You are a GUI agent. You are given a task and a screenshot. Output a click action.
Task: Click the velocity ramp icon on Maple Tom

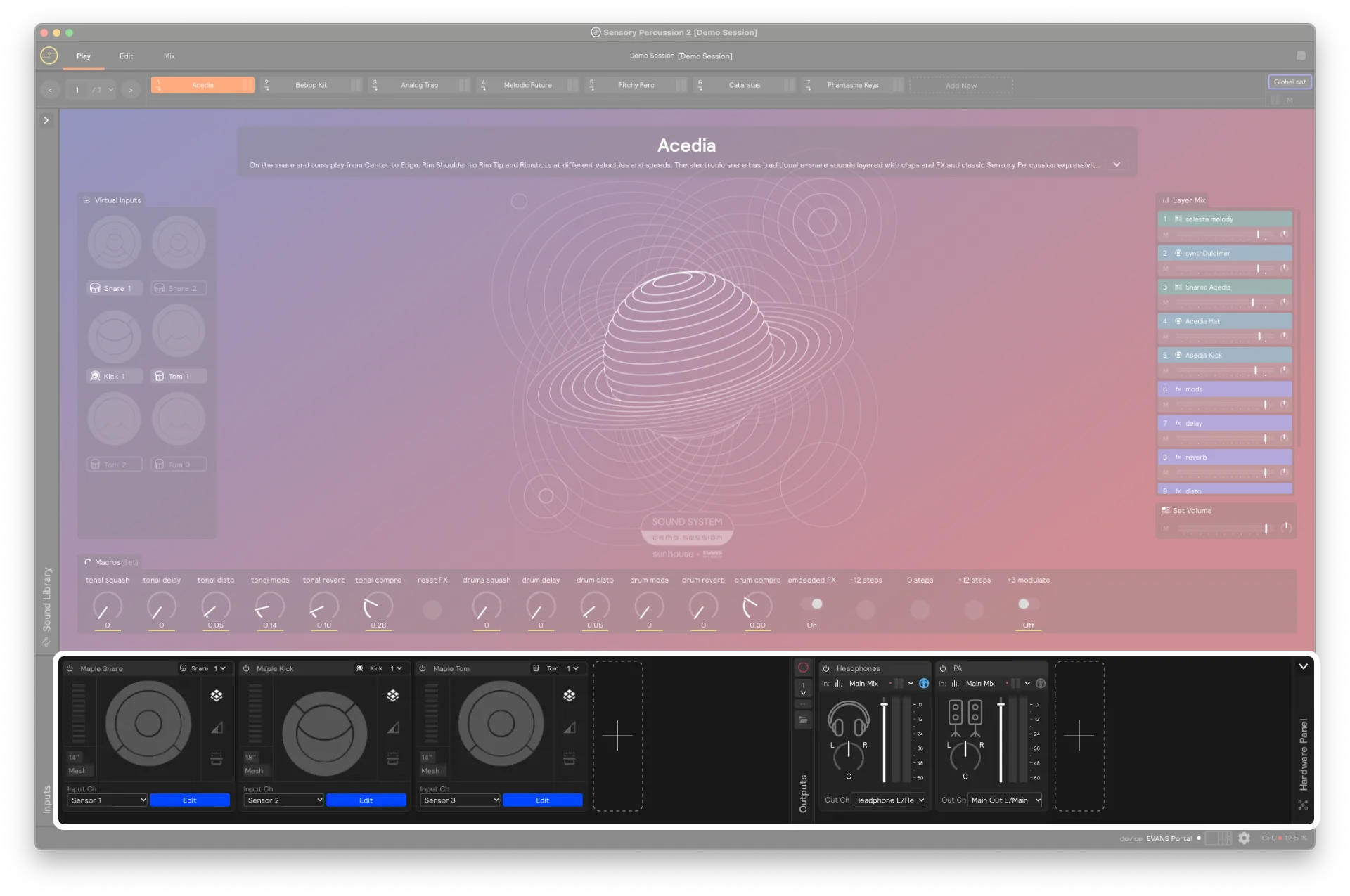click(x=570, y=727)
